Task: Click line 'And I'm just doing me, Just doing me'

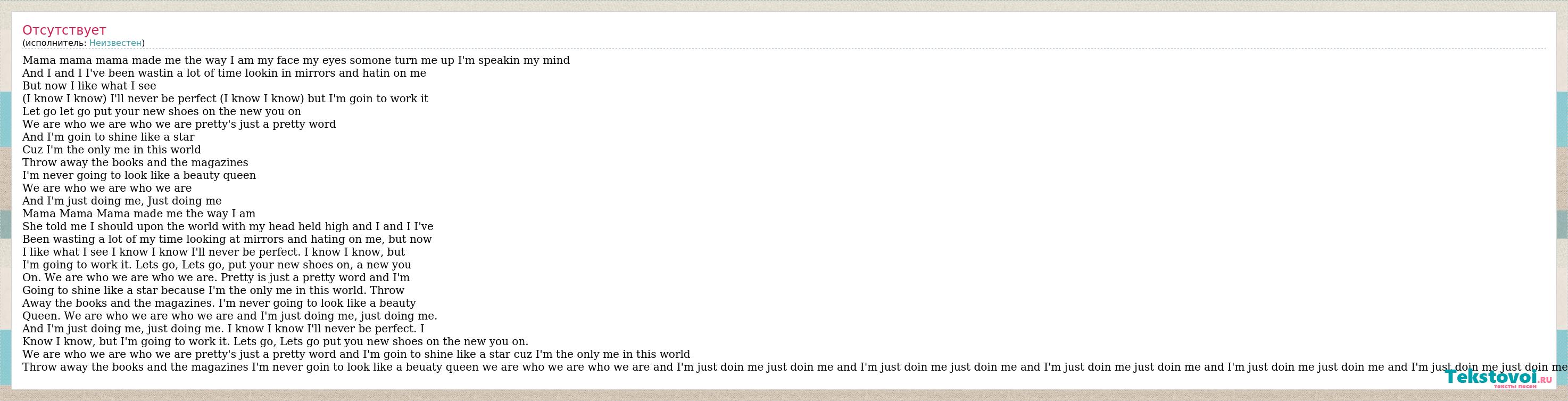Action: tap(122, 201)
